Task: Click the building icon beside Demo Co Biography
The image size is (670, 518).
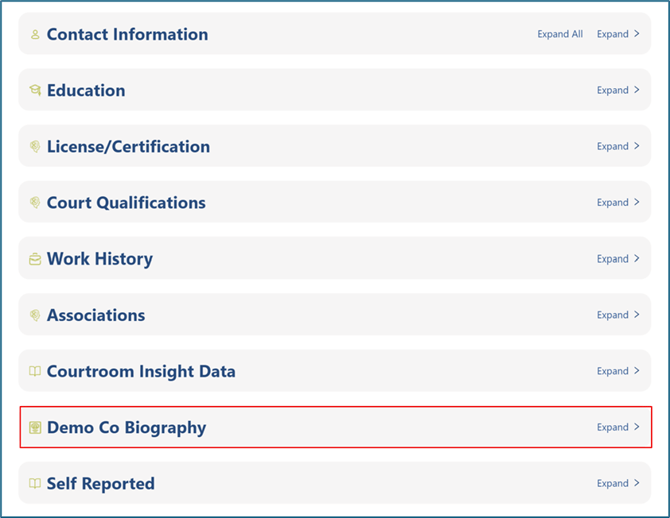Action: (35, 428)
